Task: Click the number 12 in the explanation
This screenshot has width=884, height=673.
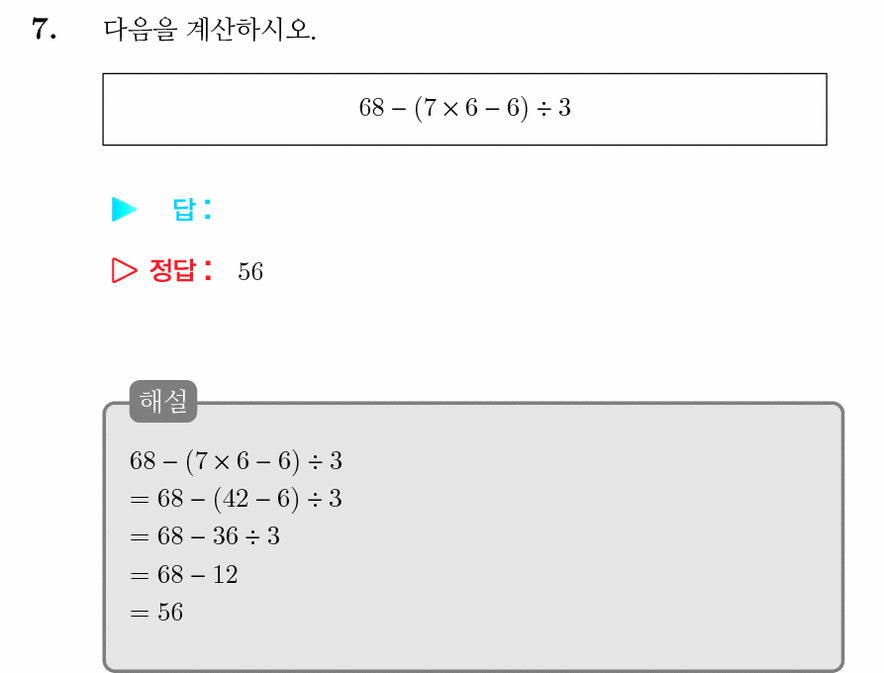Action: [x=226, y=575]
